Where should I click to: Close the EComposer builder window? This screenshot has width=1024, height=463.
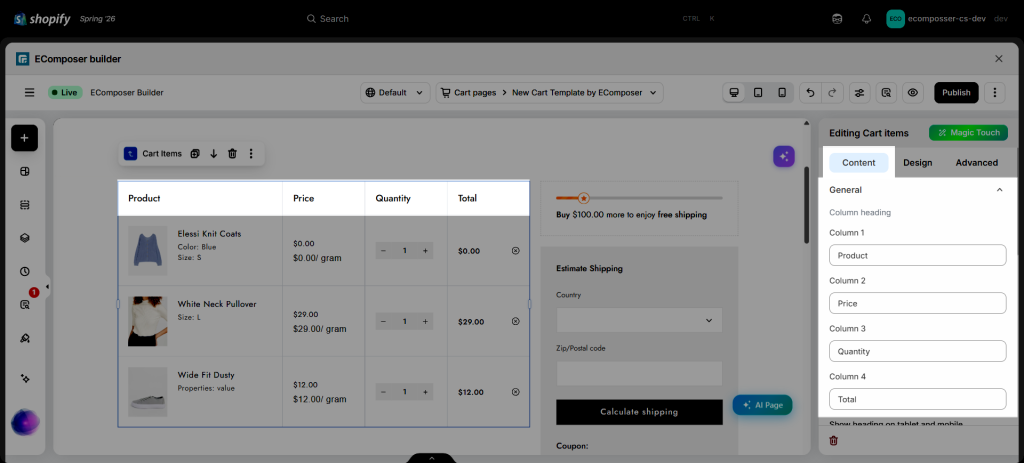point(999,59)
